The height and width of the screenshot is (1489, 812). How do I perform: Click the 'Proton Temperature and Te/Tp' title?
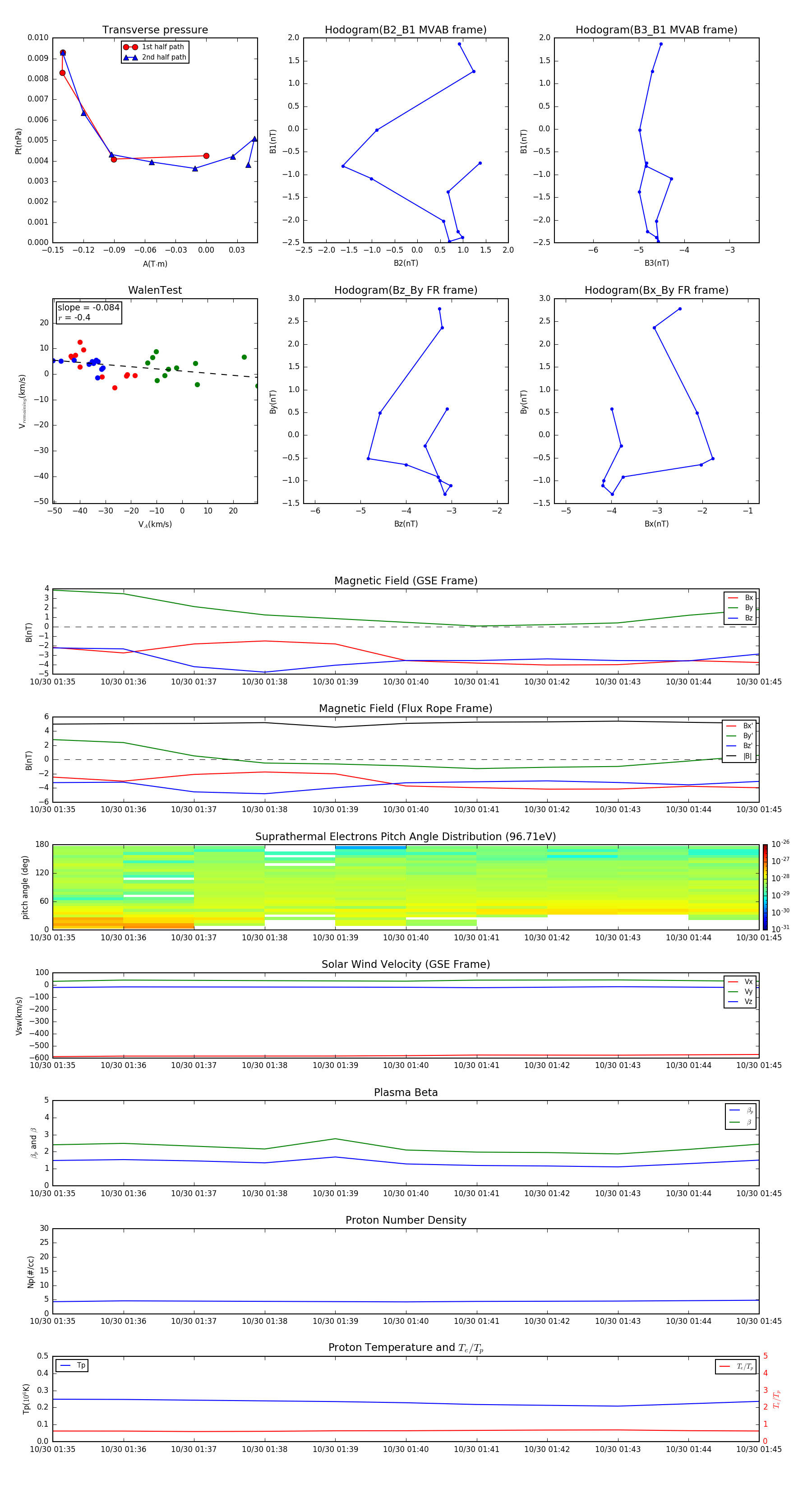click(x=406, y=1348)
